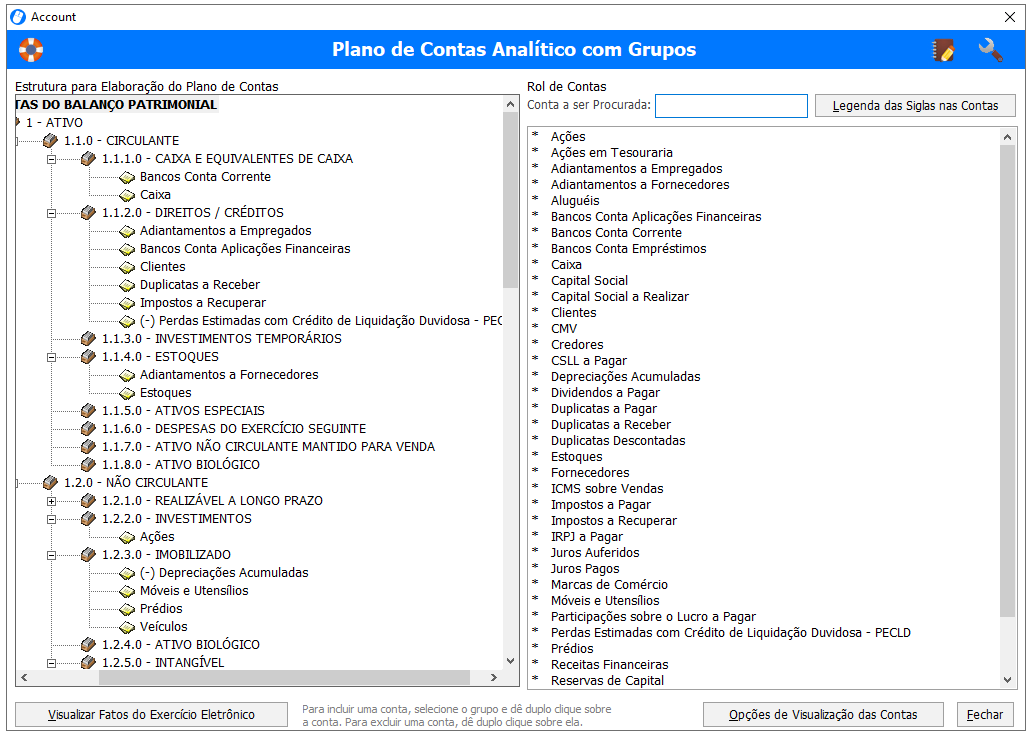This screenshot has height=743, width=1036.
Task: Click book icon of 1.2.2.0 INVESTIMENTOS
Action: click(x=89, y=518)
